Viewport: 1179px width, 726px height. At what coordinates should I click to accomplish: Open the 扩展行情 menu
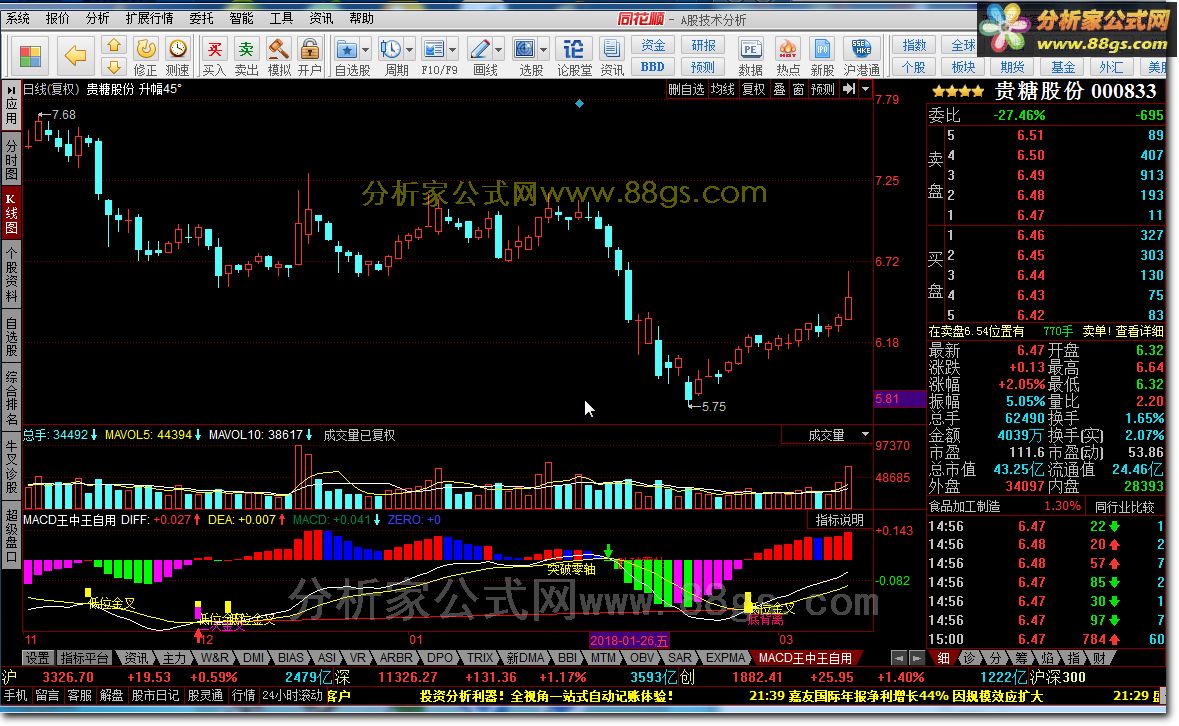pyautogui.click(x=149, y=18)
